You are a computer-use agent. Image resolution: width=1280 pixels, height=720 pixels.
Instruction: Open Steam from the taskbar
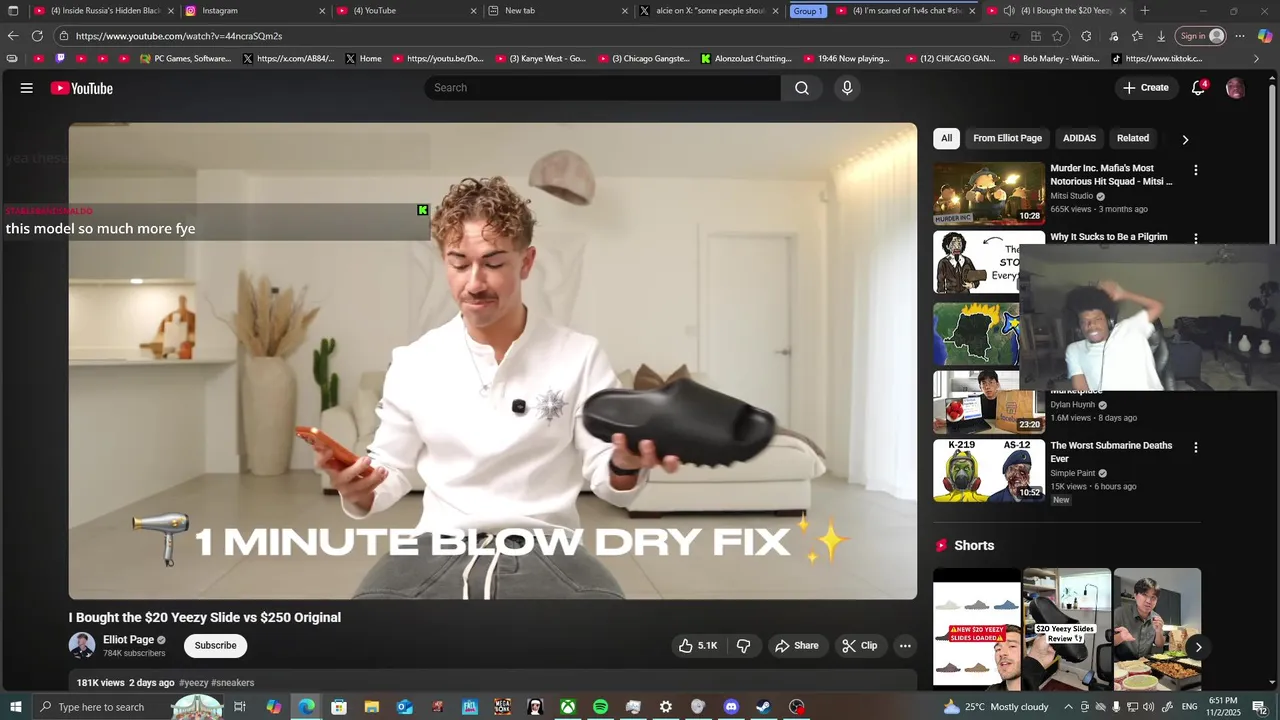point(763,707)
